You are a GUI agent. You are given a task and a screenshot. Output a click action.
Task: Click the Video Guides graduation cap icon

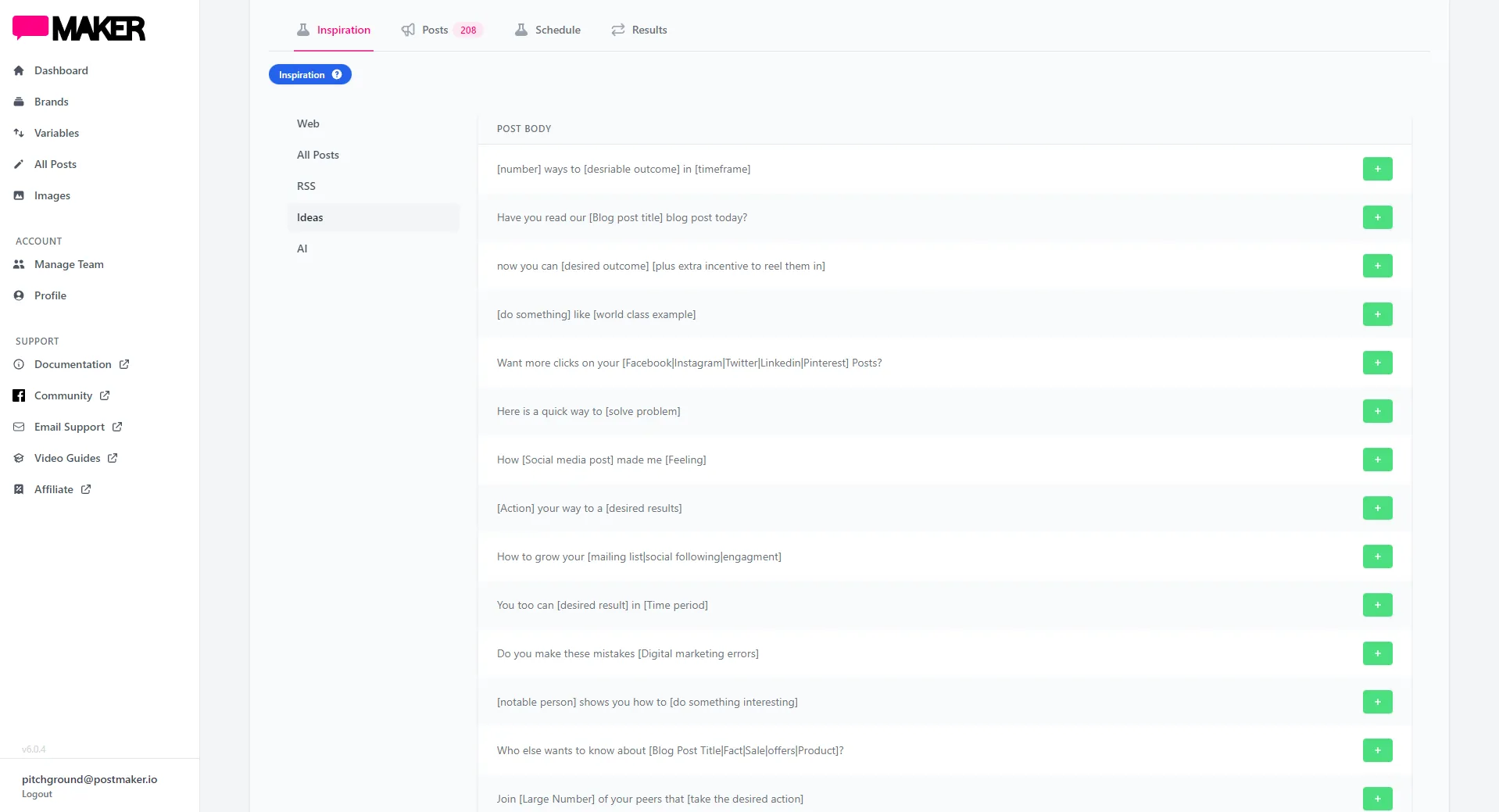point(19,458)
